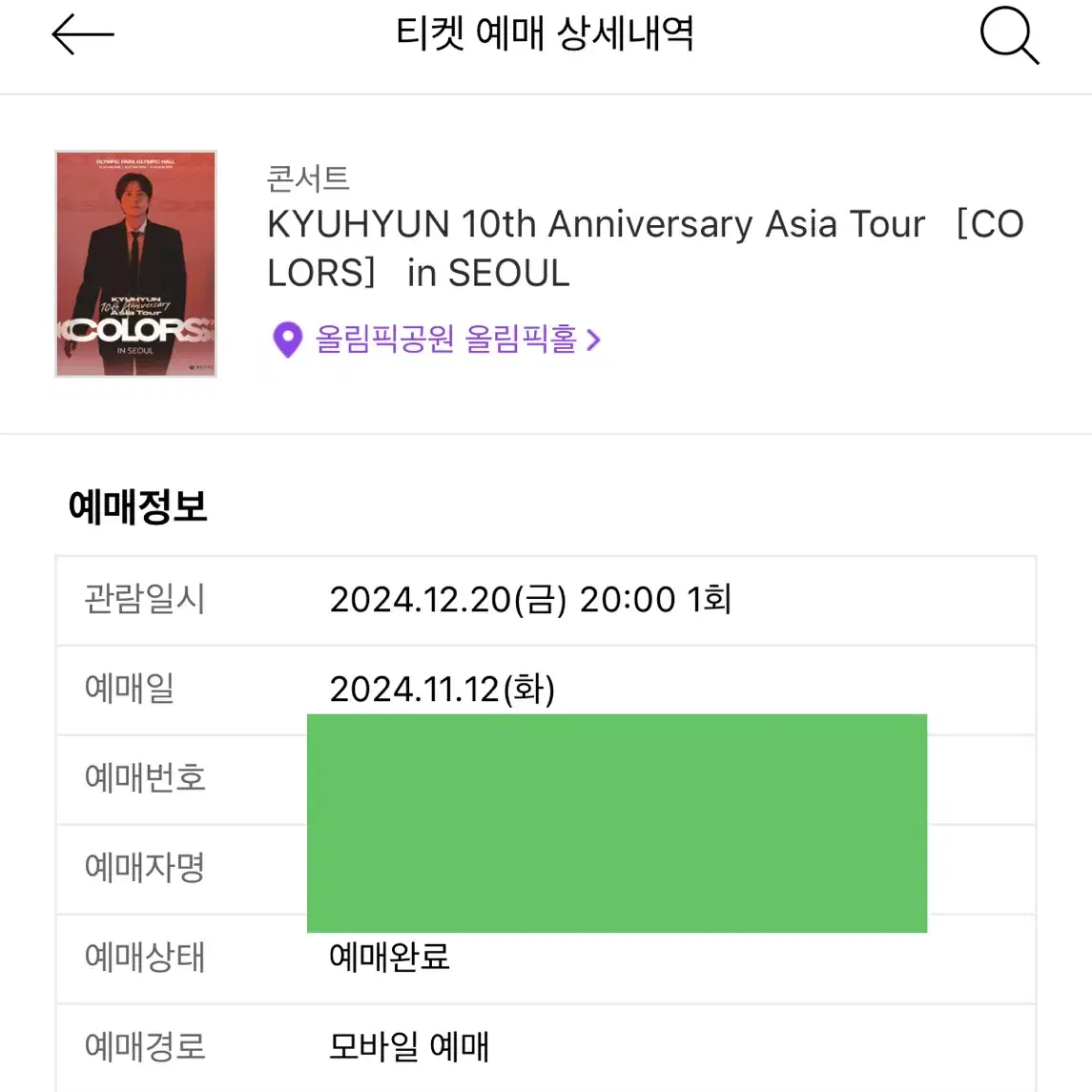Select the 관람일시 row label
Screen dimensions: 1092x1092
point(145,599)
